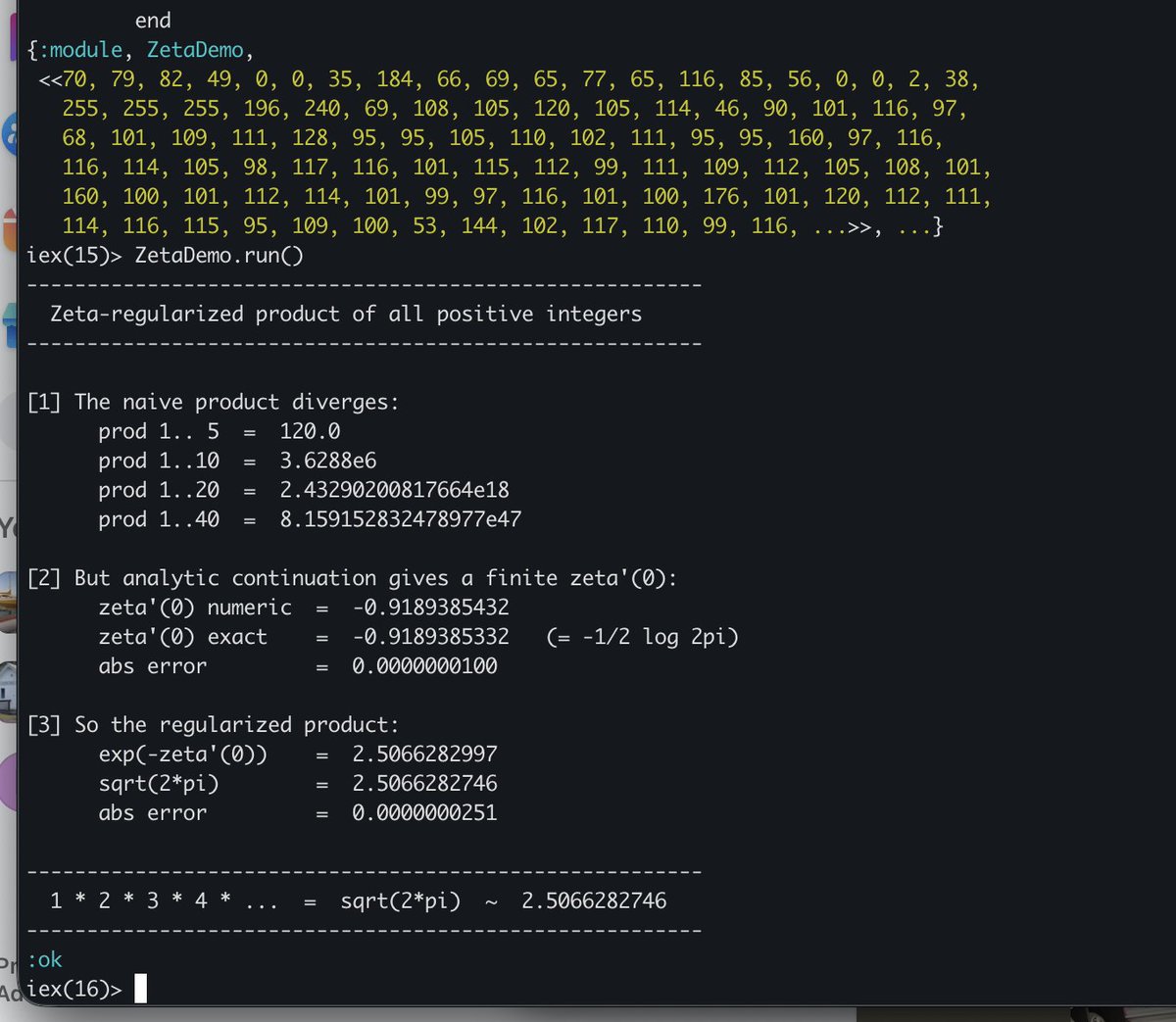Image resolution: width=1176 pixels, height=1022 pixels.
Task: Click "abs error" label in section [2]
Action: [153, 666]
